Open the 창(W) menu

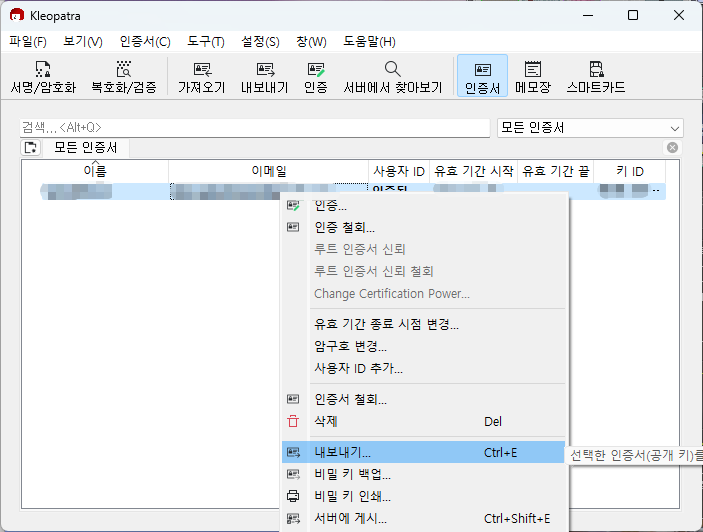coord(311,42)
